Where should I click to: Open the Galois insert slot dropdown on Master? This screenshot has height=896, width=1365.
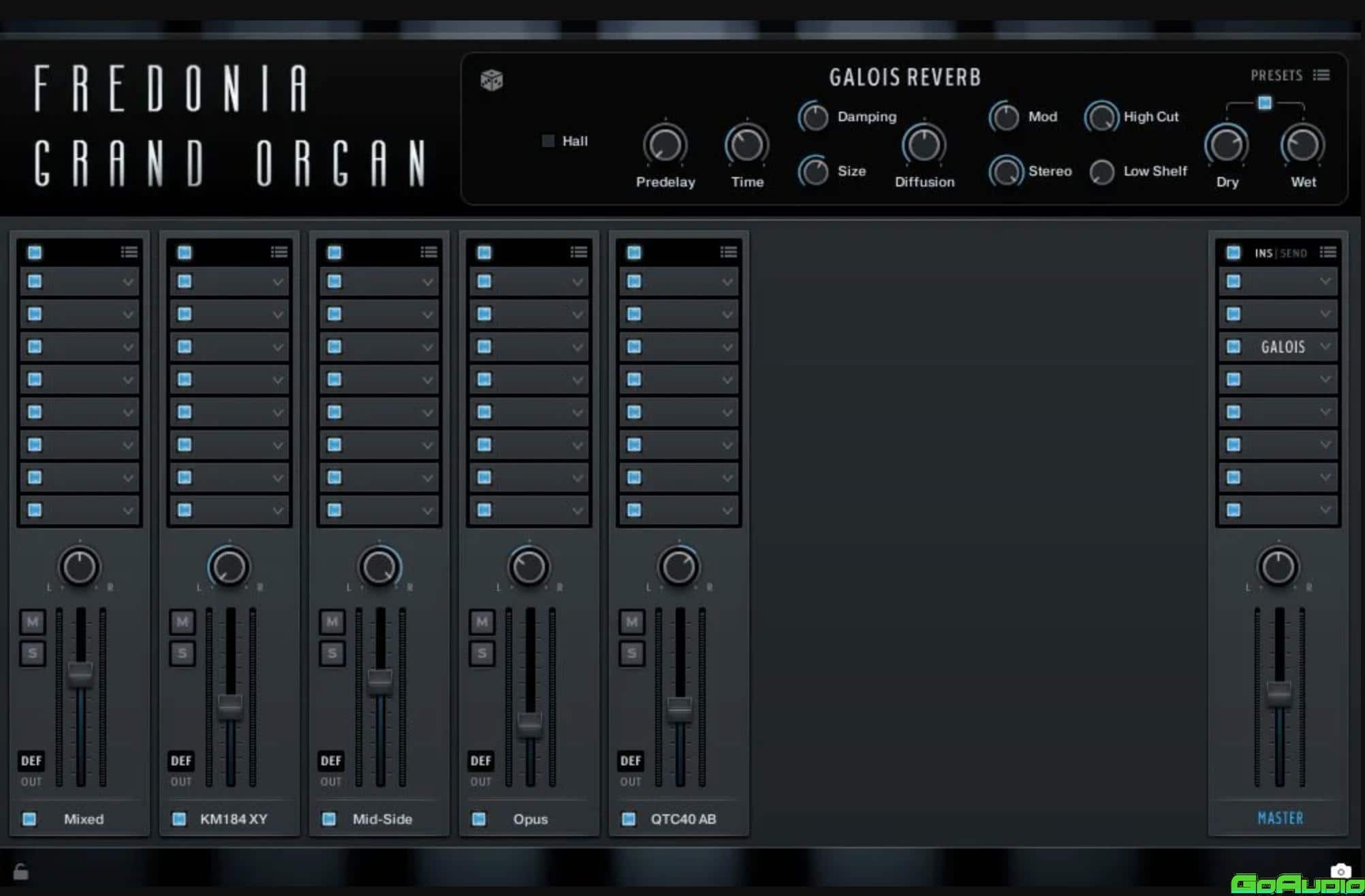pos(1325,347)
